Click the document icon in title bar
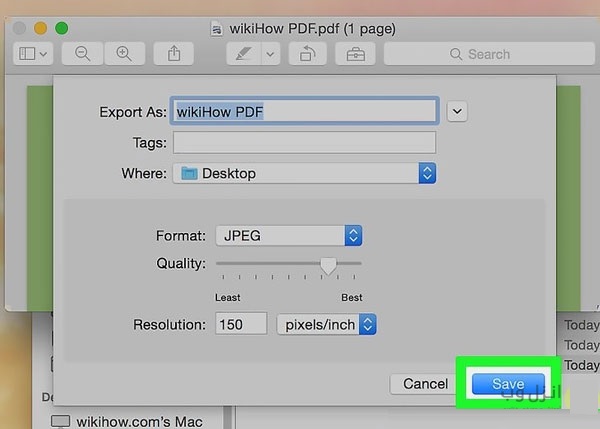Viewport: 600px width, 429px height. pos(215,28)
